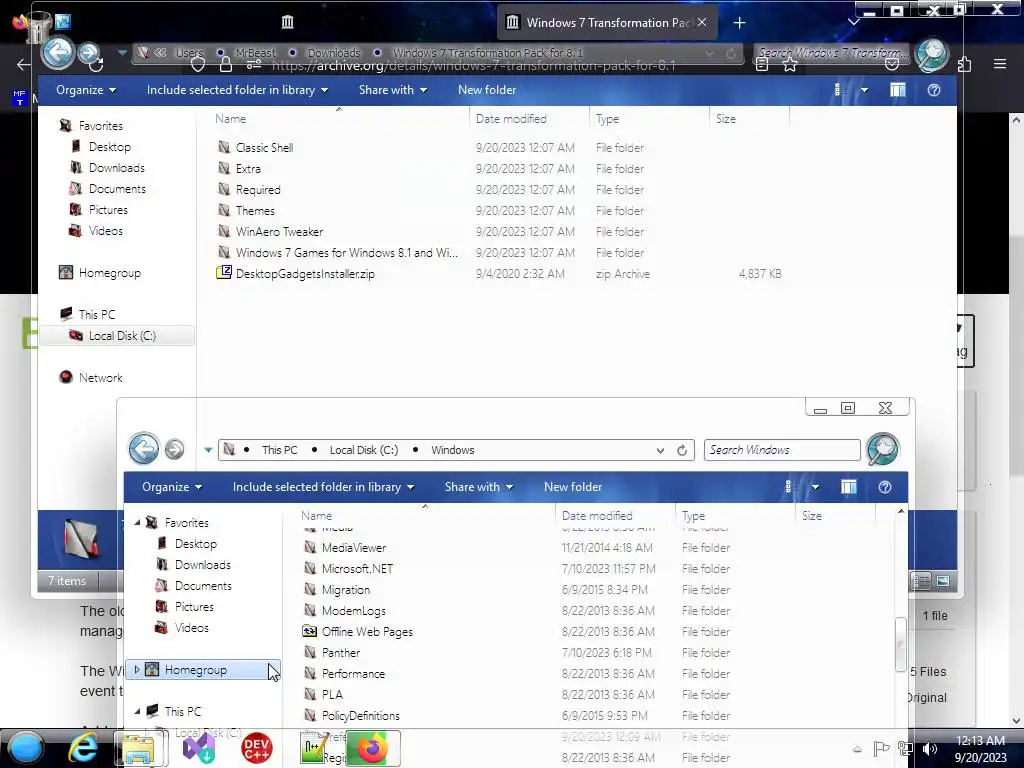Sort by Date modified column in the front Windows window

pyautogui.click(x=615, y=516)
